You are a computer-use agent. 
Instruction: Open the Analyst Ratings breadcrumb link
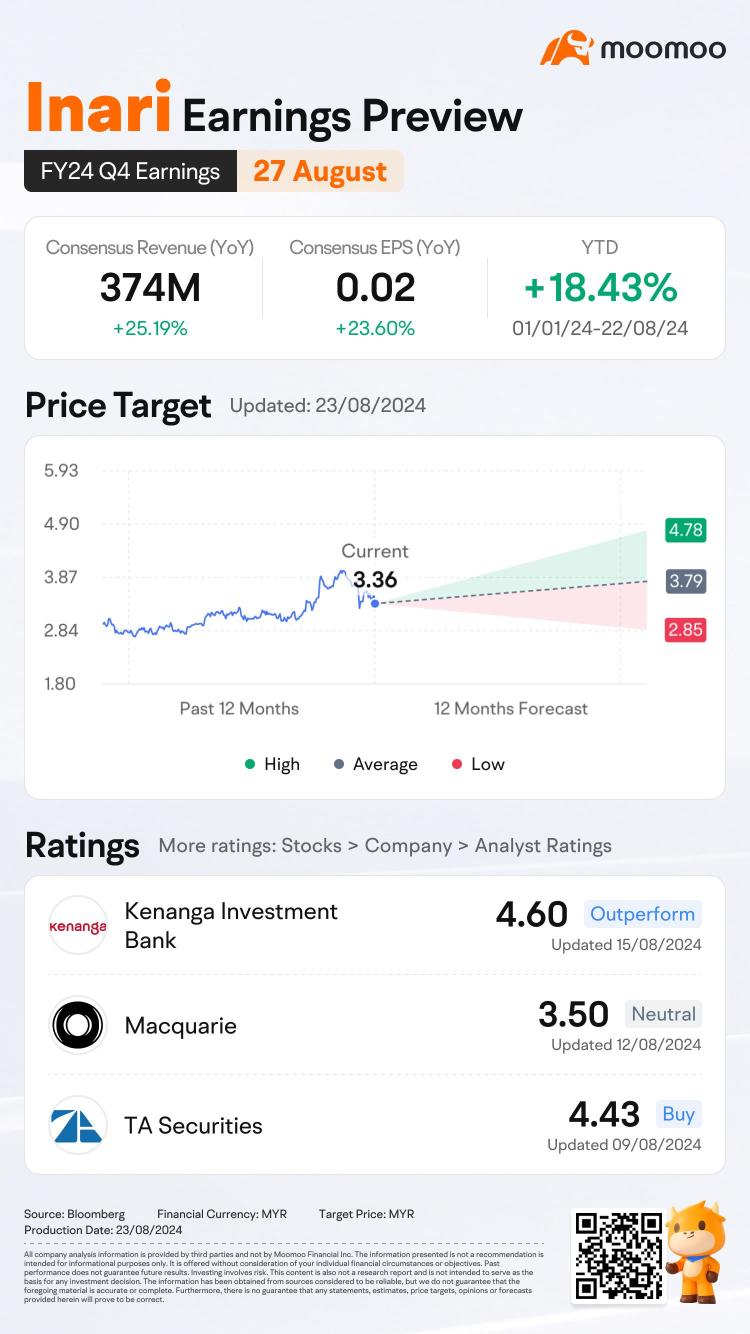click(x=543, y=846)
